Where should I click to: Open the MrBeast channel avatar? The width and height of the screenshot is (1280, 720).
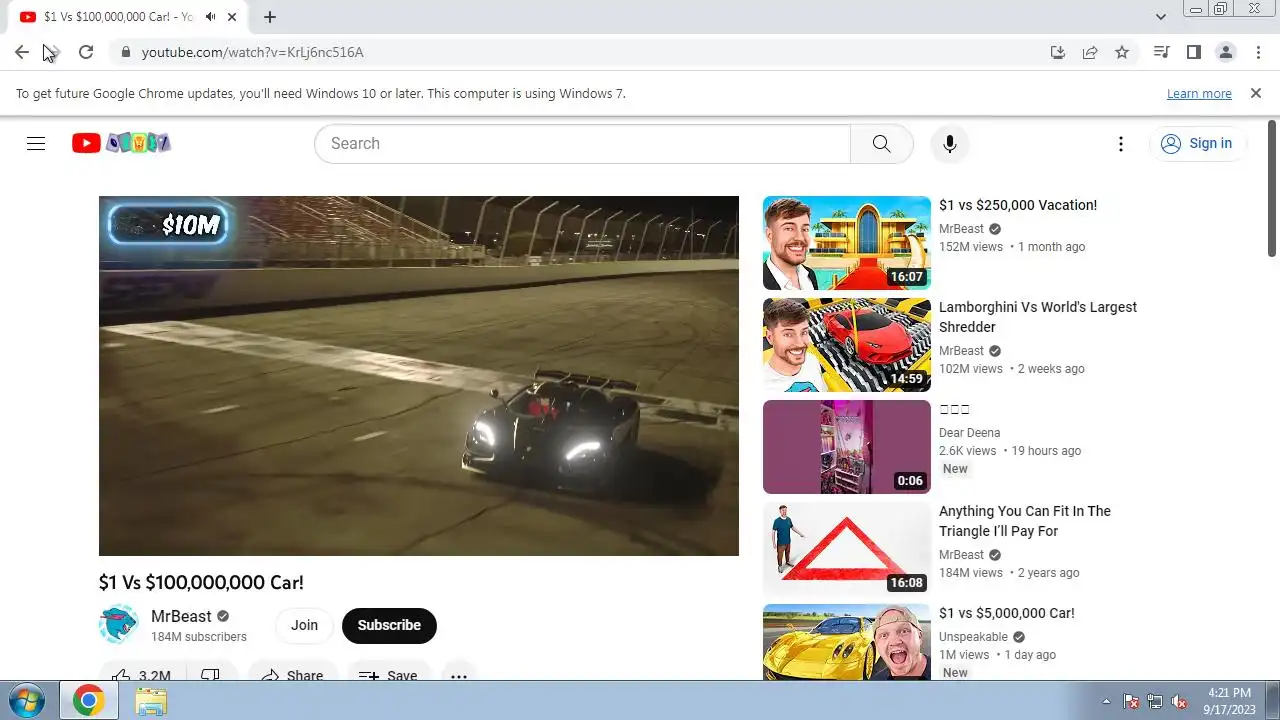coord(119,625)
